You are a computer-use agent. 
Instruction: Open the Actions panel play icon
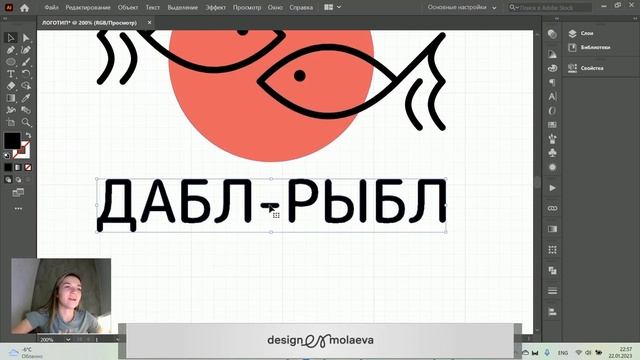[552, 188]
